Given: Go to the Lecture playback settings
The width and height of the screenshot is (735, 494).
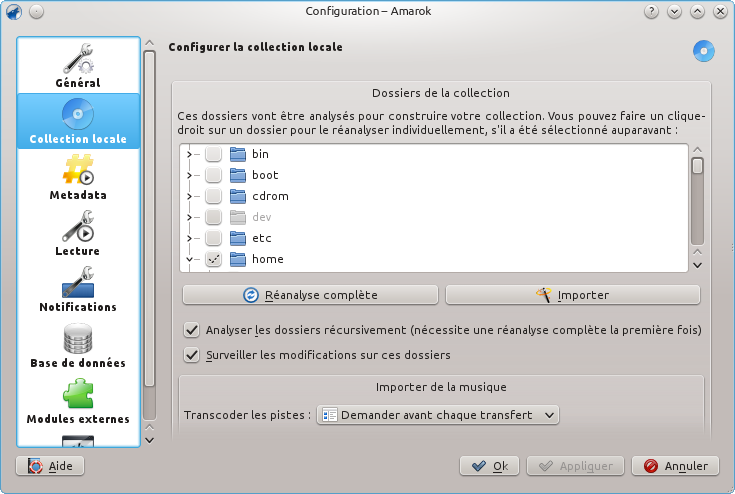Looking at the screenshot, I should pos(78,233).
